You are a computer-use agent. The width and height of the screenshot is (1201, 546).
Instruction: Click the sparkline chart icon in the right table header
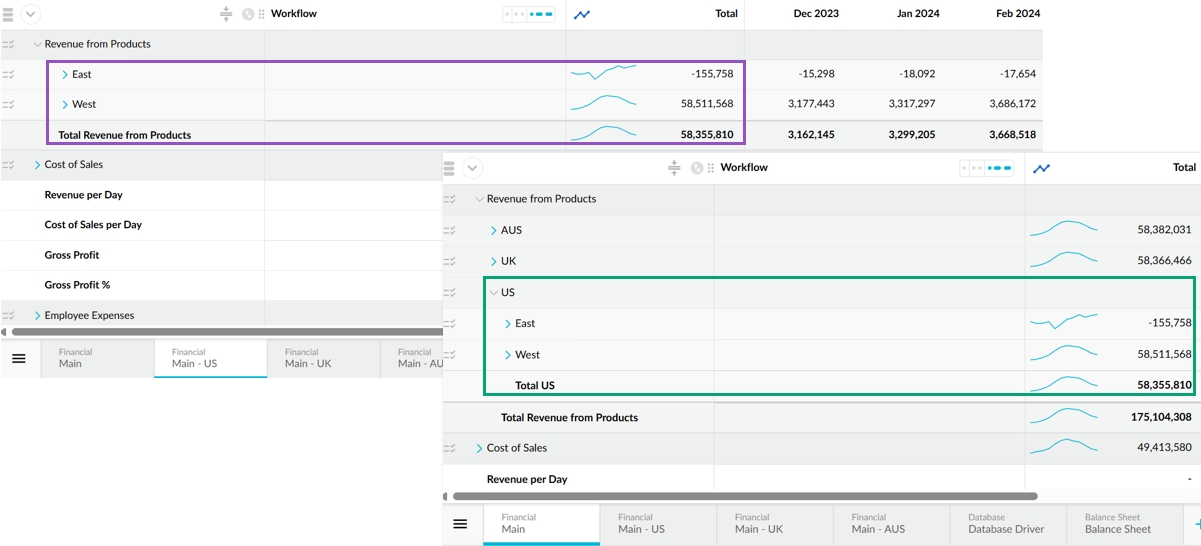[x=1042, y=168]
